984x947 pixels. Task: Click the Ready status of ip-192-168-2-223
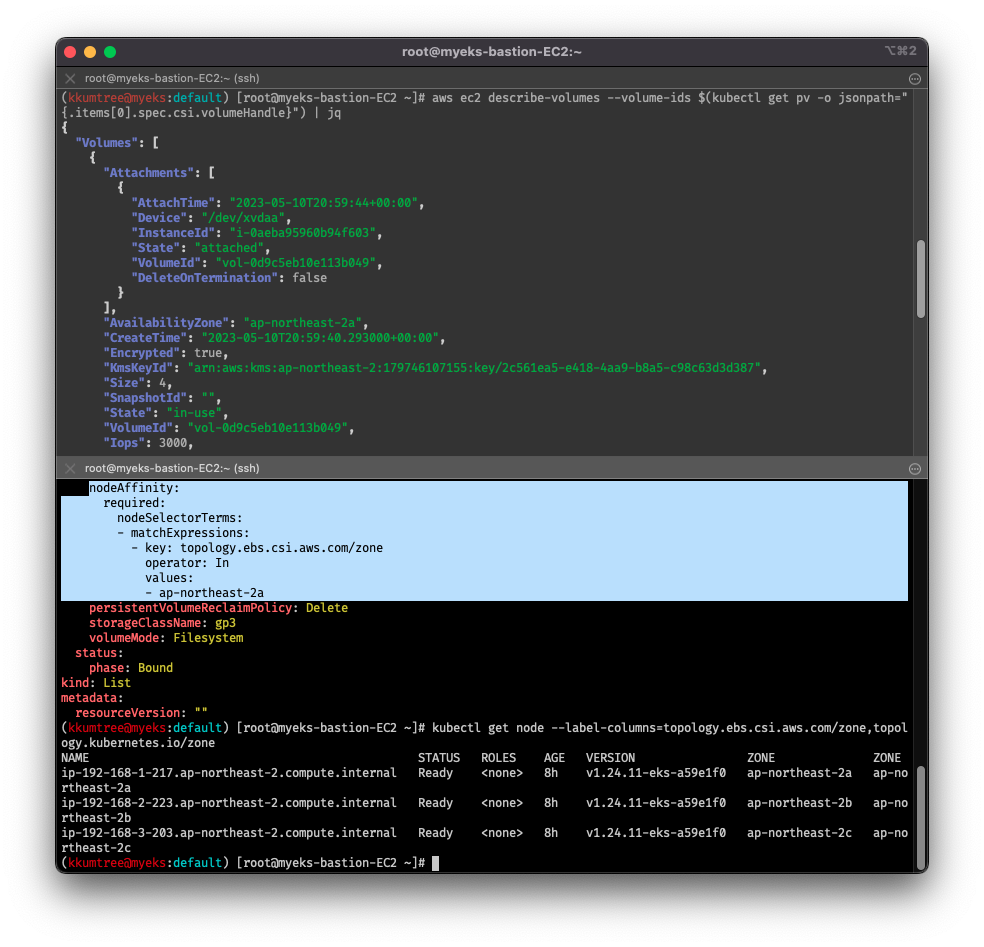(x=436, y=804)
